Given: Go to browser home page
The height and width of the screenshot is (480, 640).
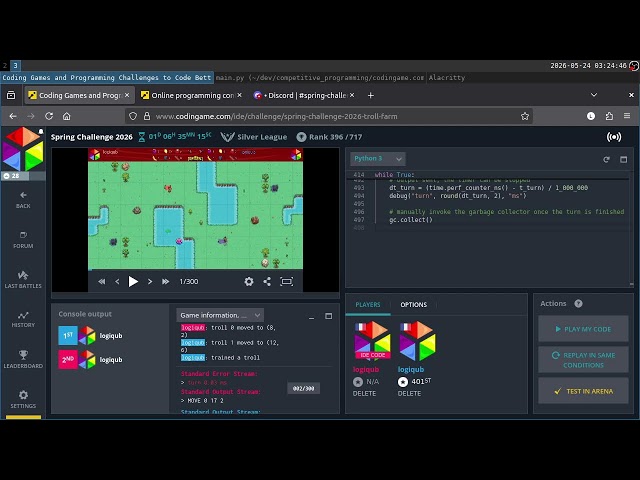Looking at the screenshot, I should click(x=67, y=116).
